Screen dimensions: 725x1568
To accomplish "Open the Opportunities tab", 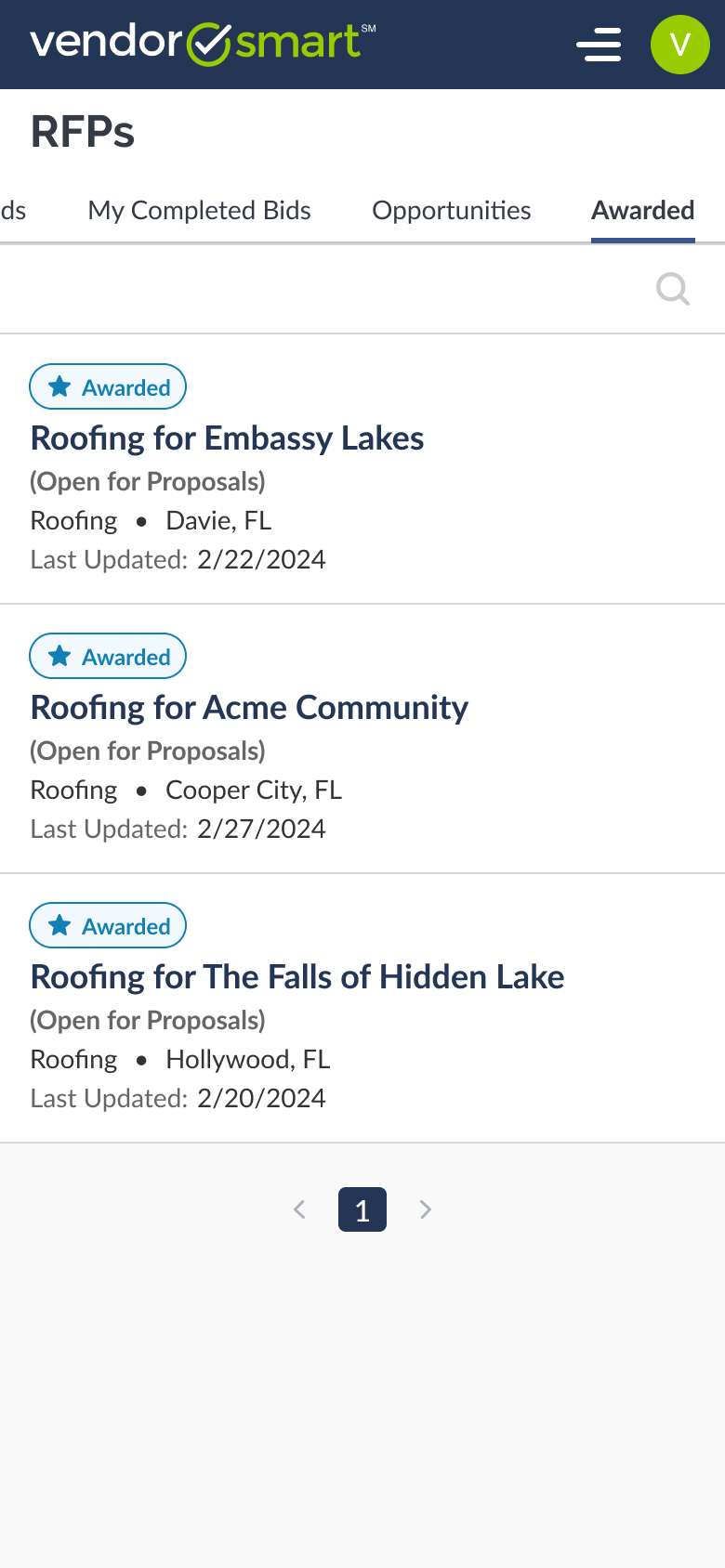I will coord(451,211).
